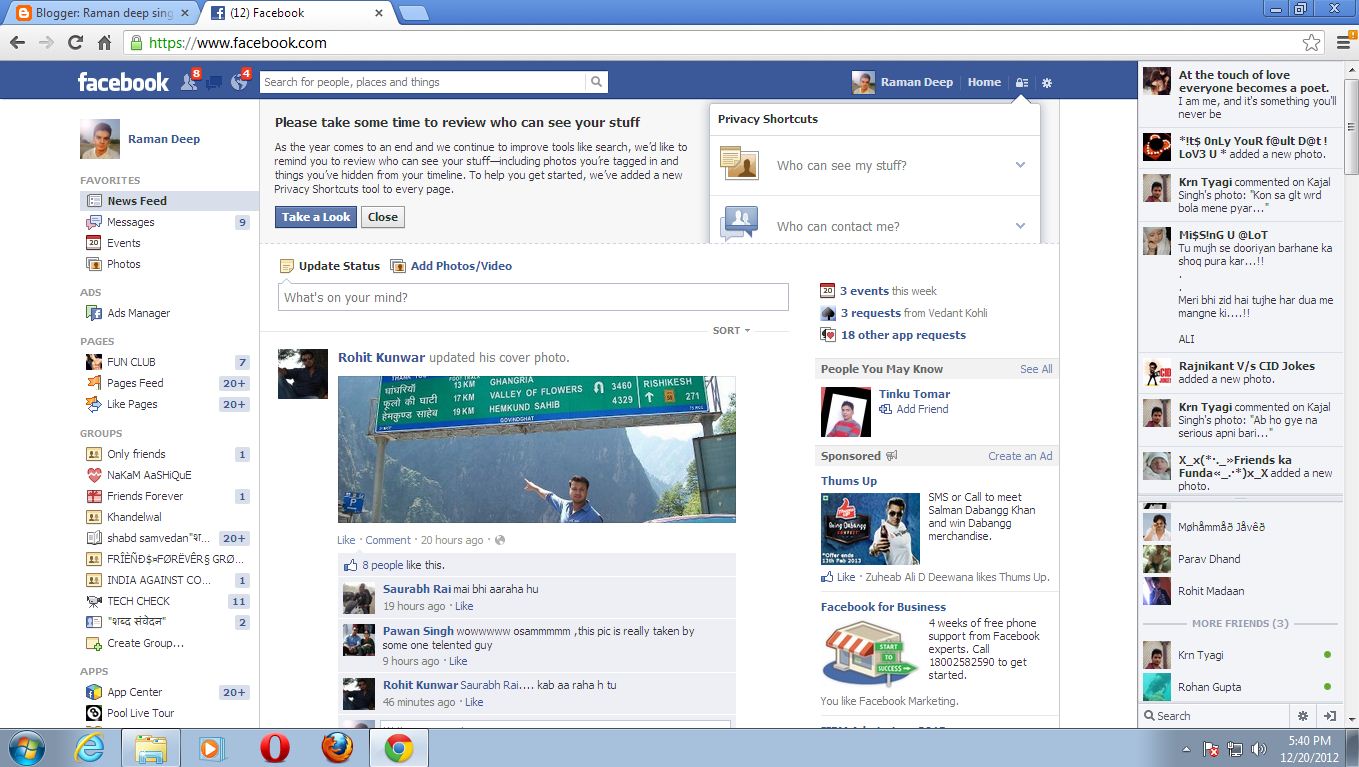The height and width of the screenshot is (767, 1359).
Task: Click the magnifier icon in Facebook search bar
Action: pos(594,81)
